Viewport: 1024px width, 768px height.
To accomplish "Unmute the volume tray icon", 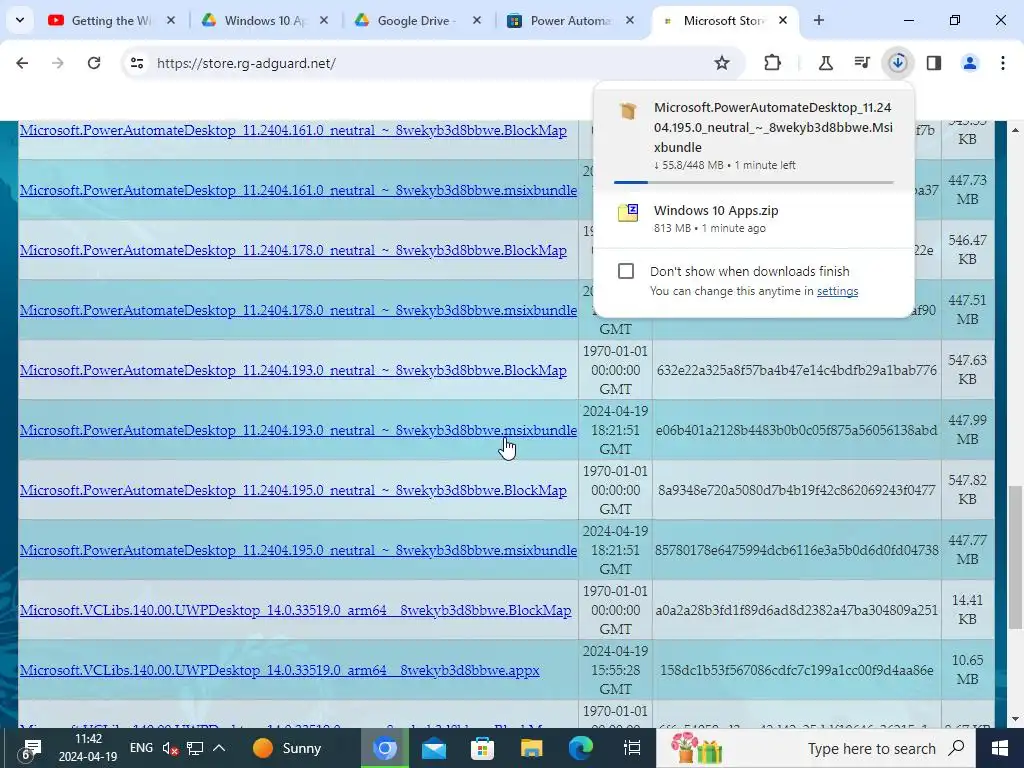I will (x=170, y=748).
